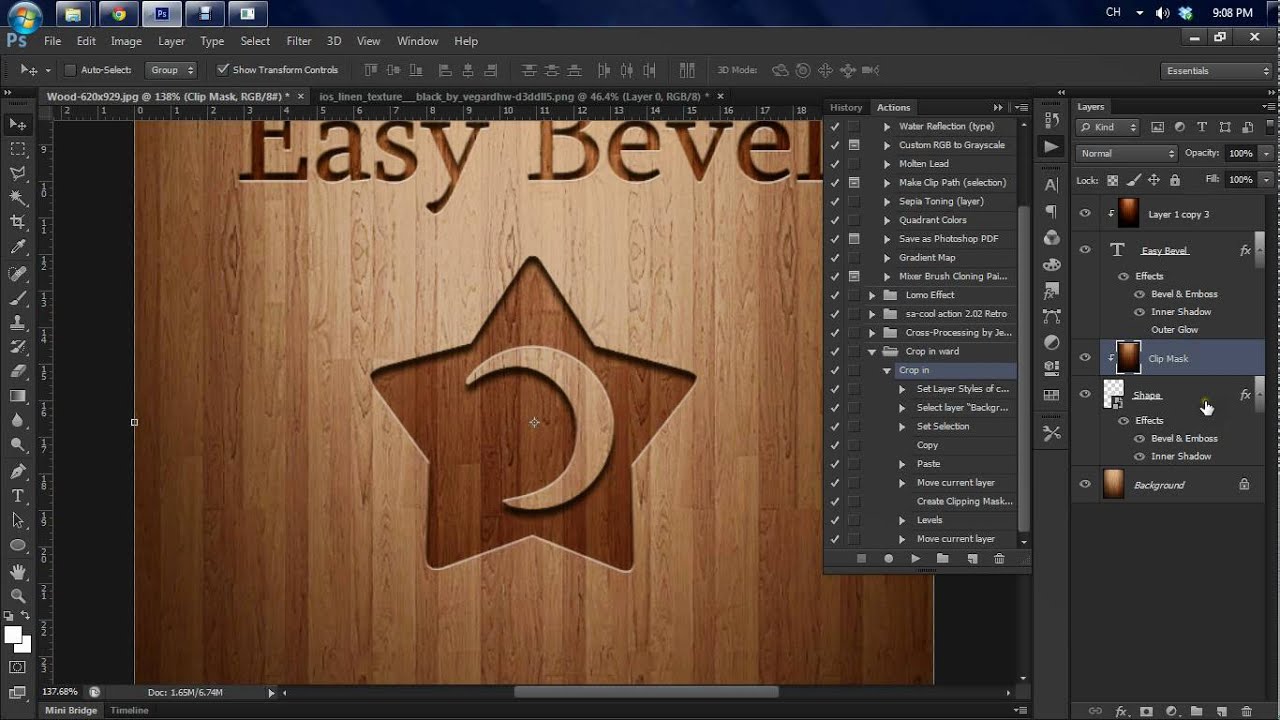
Task: Open the Auto-Select Group dropdown
Action: (171, 70)
